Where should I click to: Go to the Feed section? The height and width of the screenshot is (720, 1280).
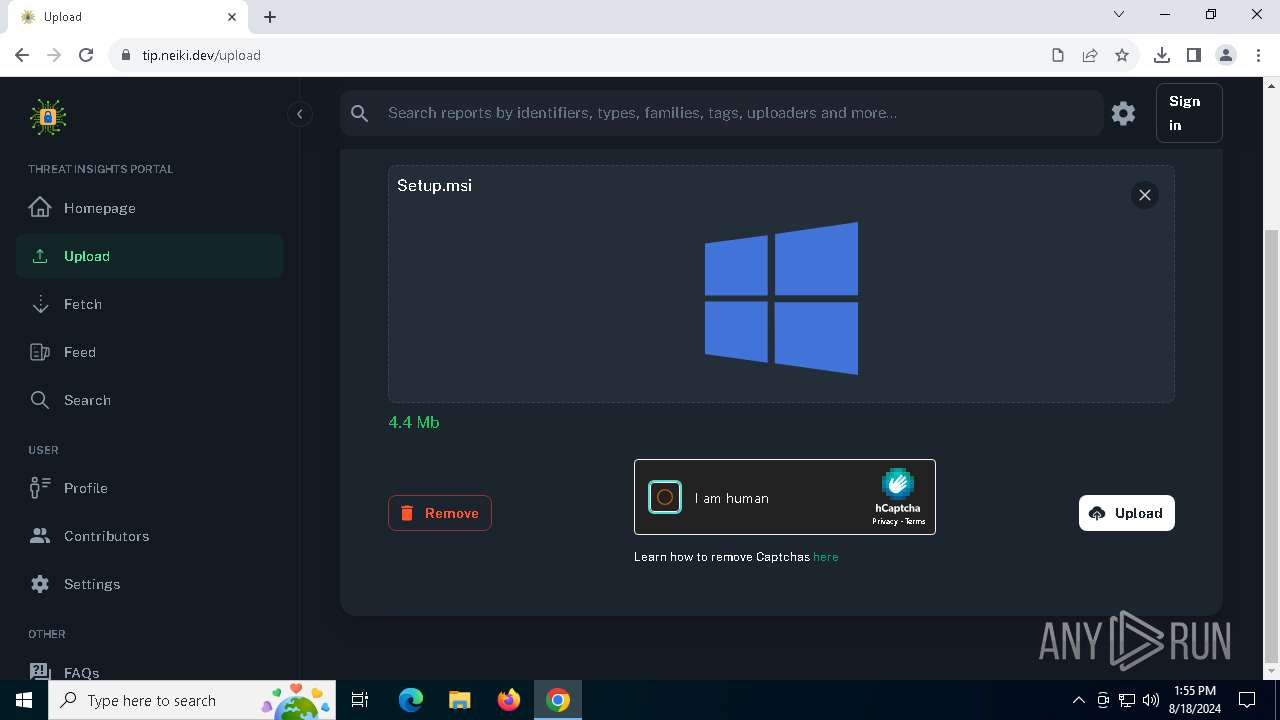click(149, 352)
